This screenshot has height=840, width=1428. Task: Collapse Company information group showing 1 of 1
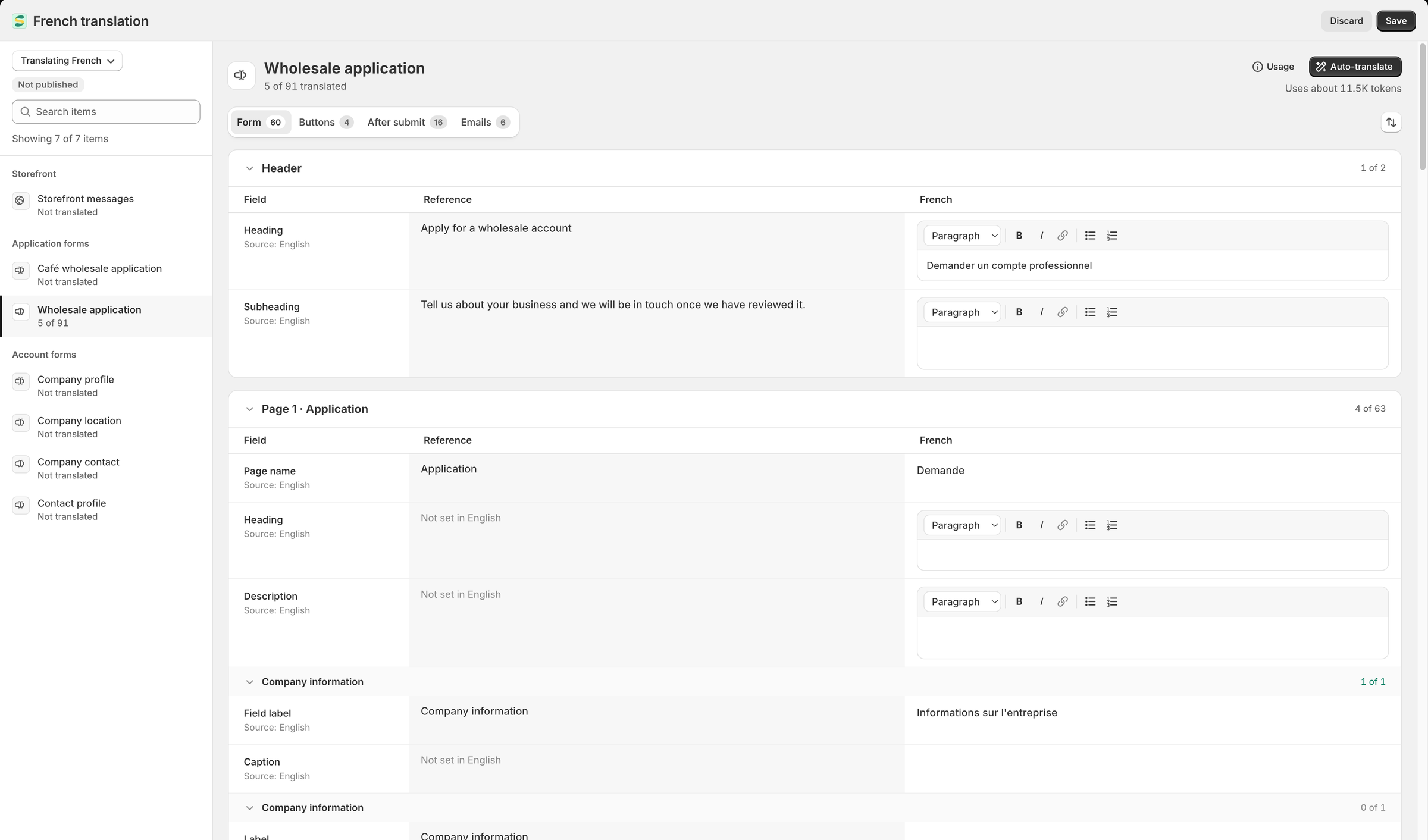point(249,682)
